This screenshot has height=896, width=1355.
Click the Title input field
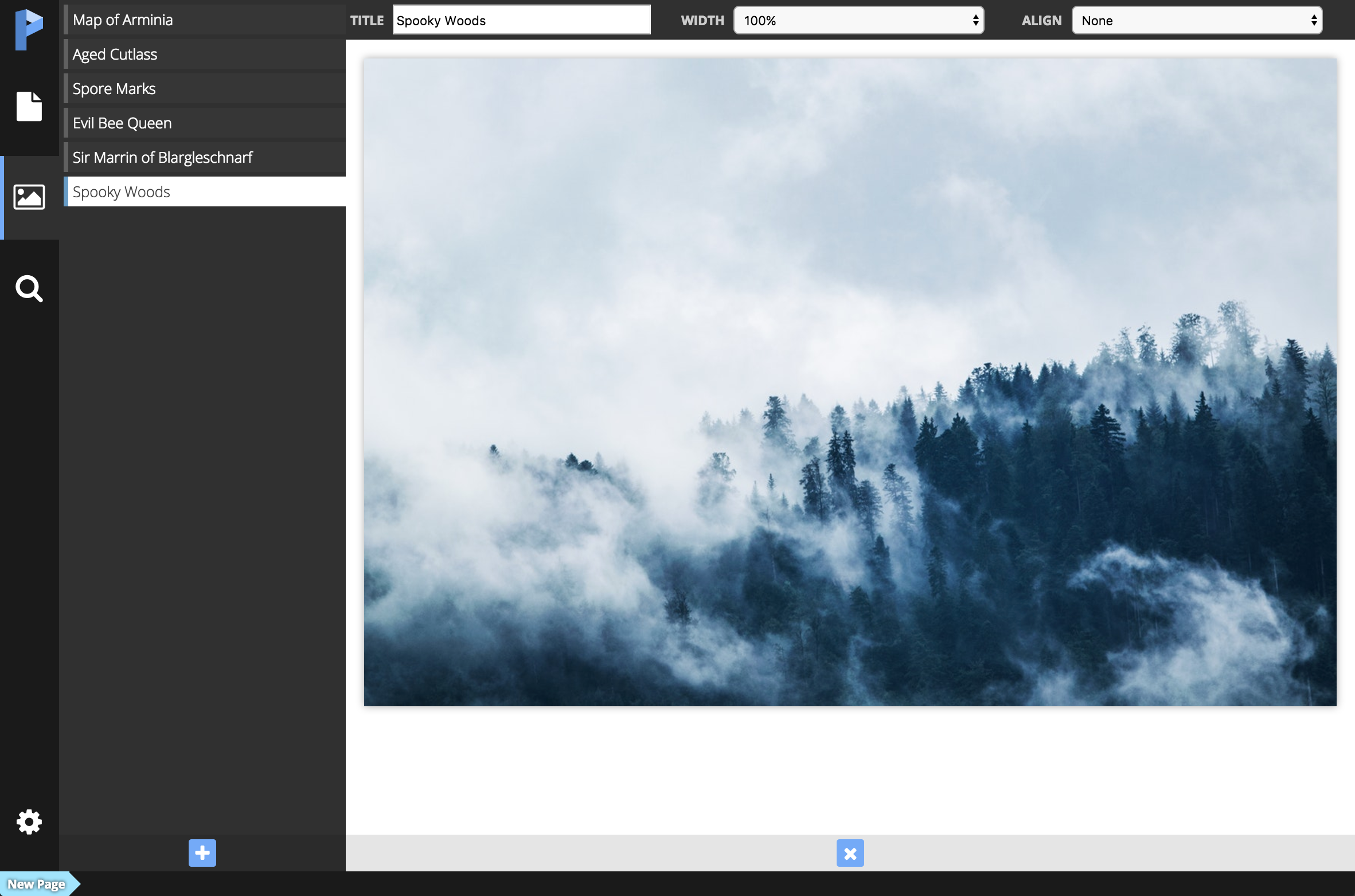(x=521, y=21)
